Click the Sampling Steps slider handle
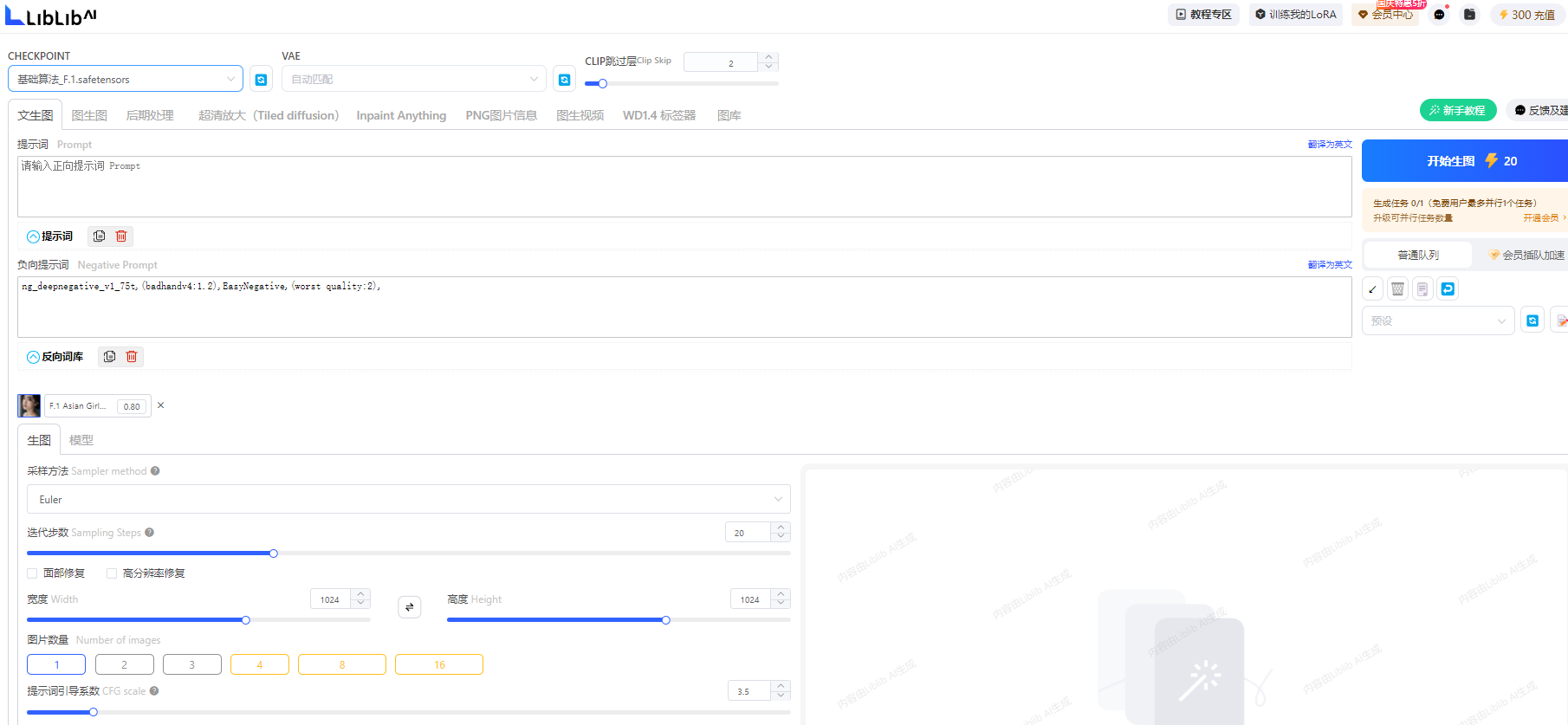 (x=274, y=553)
